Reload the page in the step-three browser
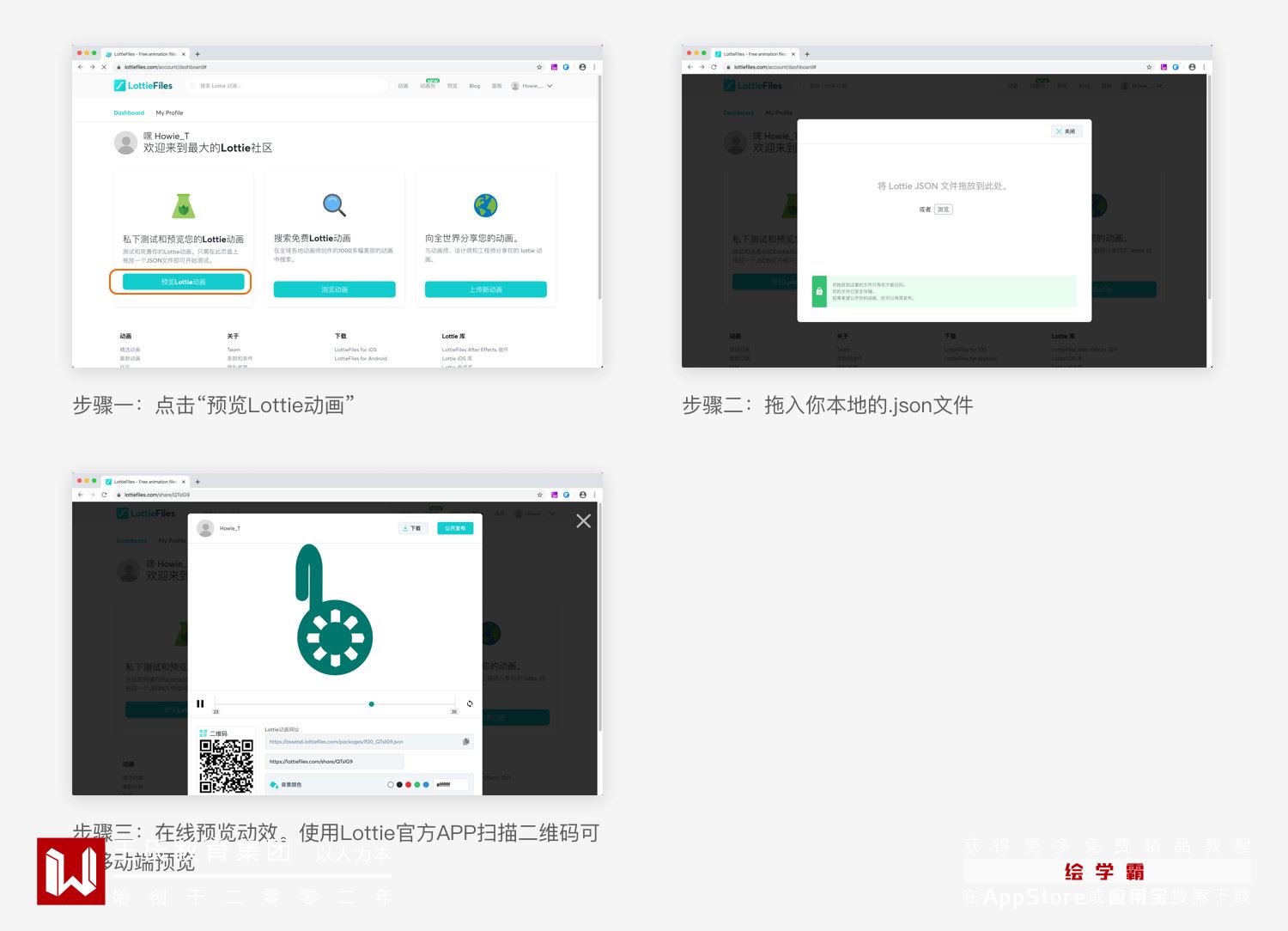 (104, 495)
